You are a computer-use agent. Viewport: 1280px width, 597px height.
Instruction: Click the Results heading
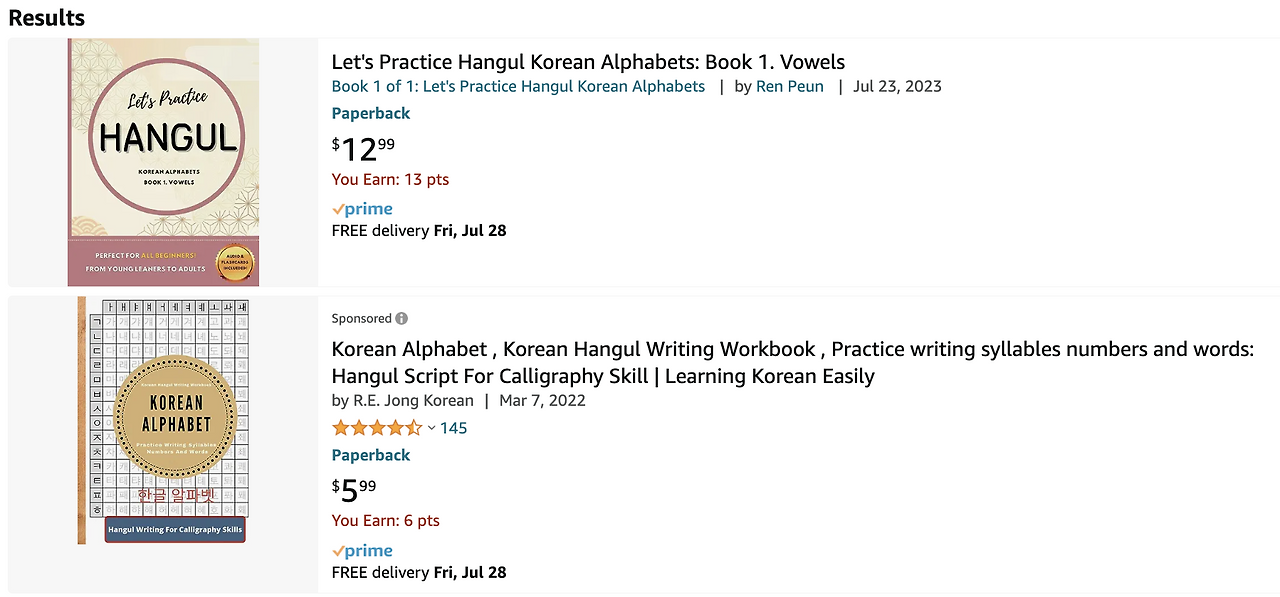46,18
